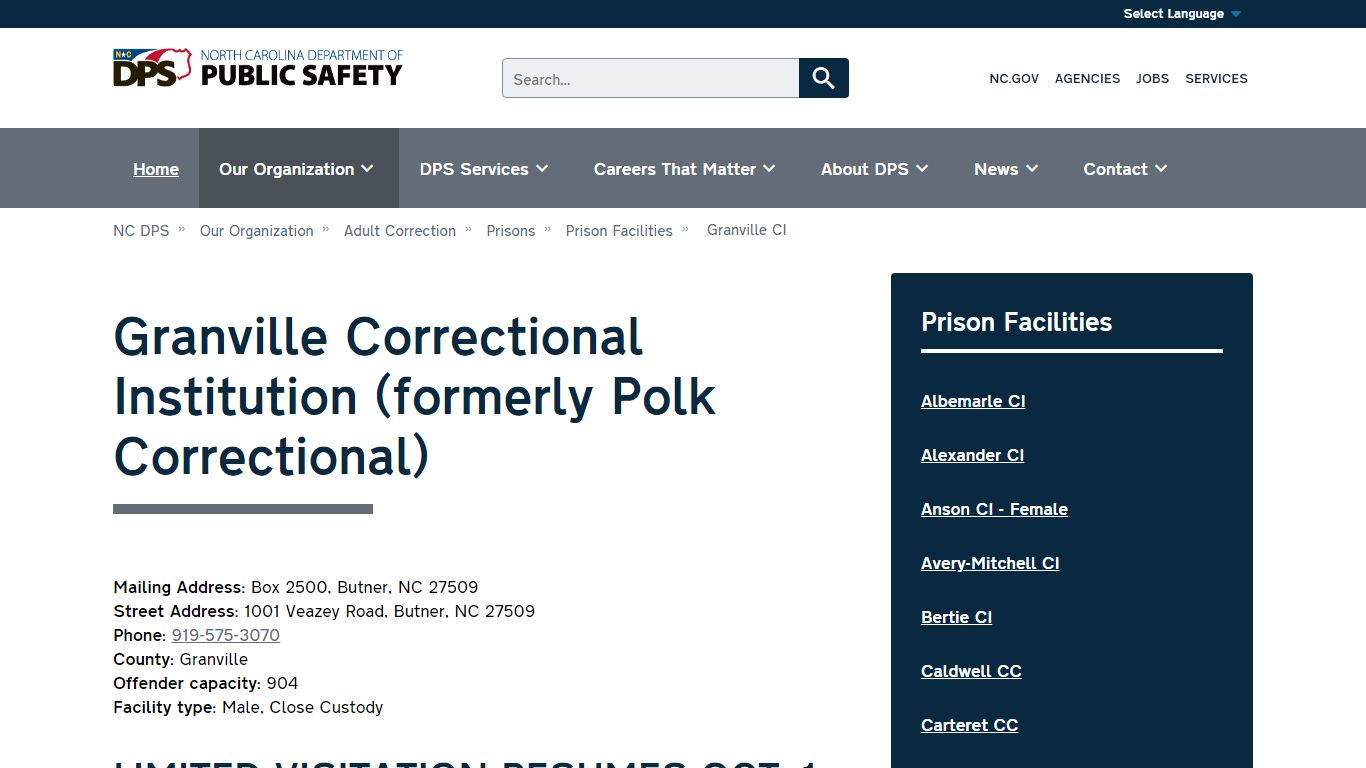
Task: Open Contact navigation item
Action: [x=1115, y=169]
